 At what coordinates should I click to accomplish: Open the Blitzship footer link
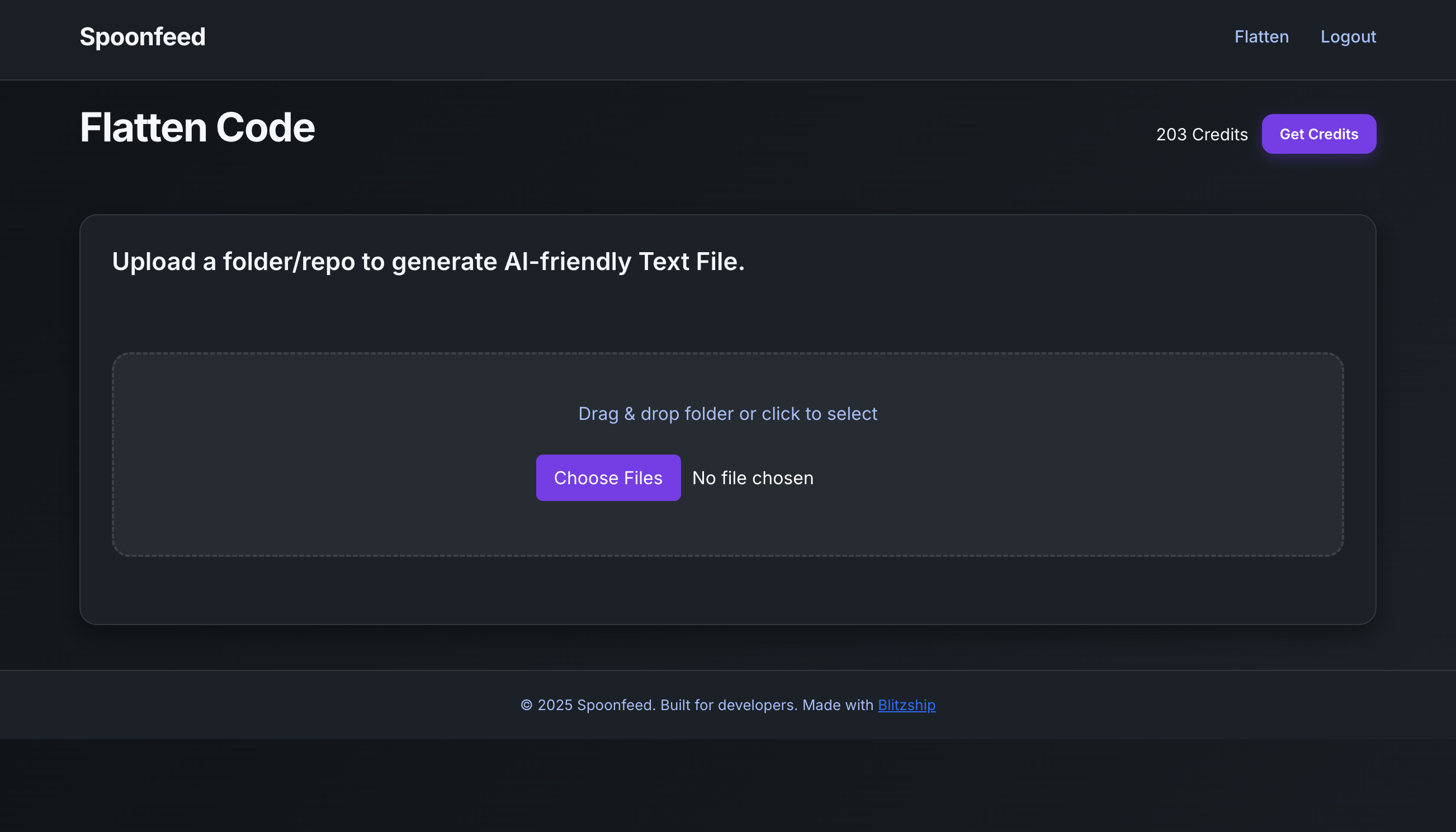[x=906, y=705]
